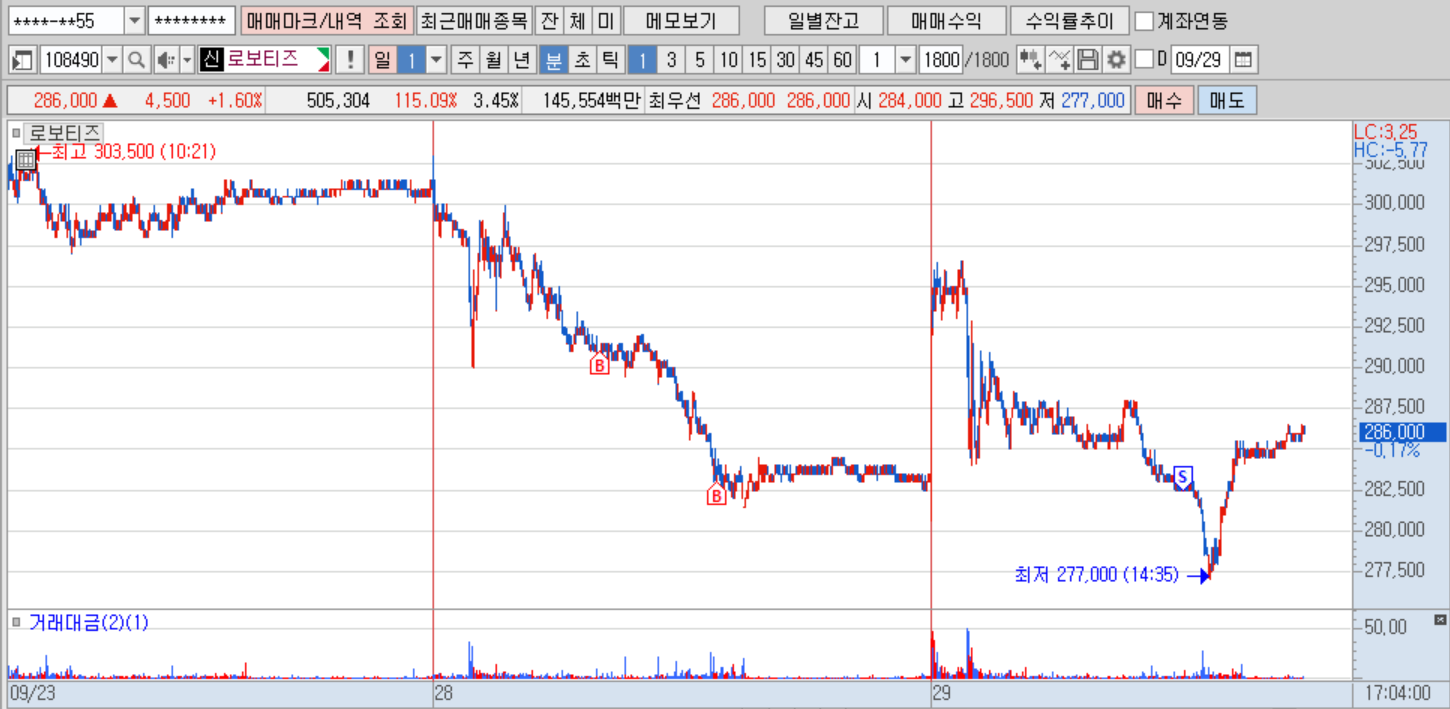This screenshot has width=1450, height=709.
Task: Select the 45-minute interval button
Action: (815, 60)
